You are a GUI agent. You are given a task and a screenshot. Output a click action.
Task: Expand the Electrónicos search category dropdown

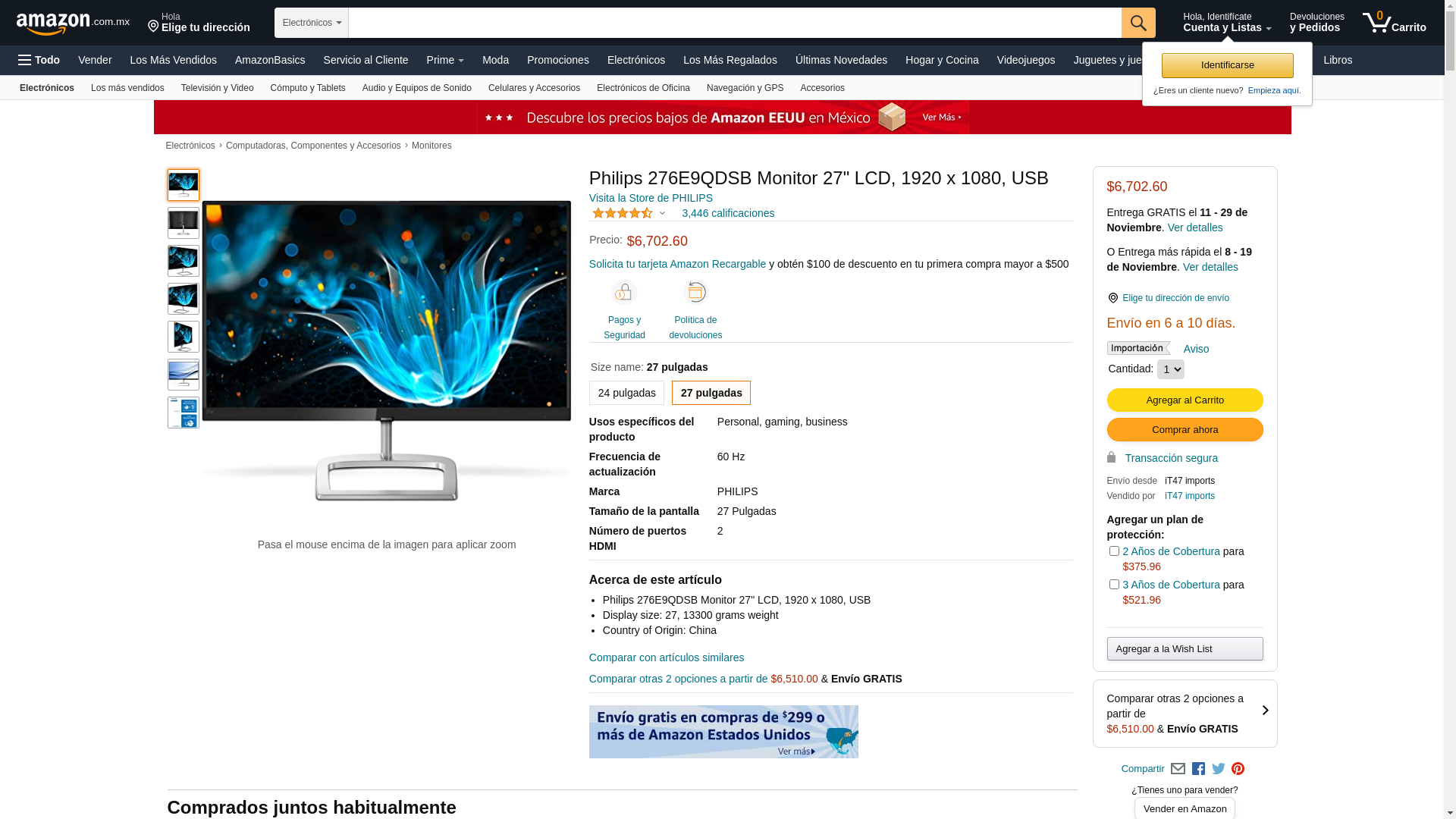tap(312, 23)
